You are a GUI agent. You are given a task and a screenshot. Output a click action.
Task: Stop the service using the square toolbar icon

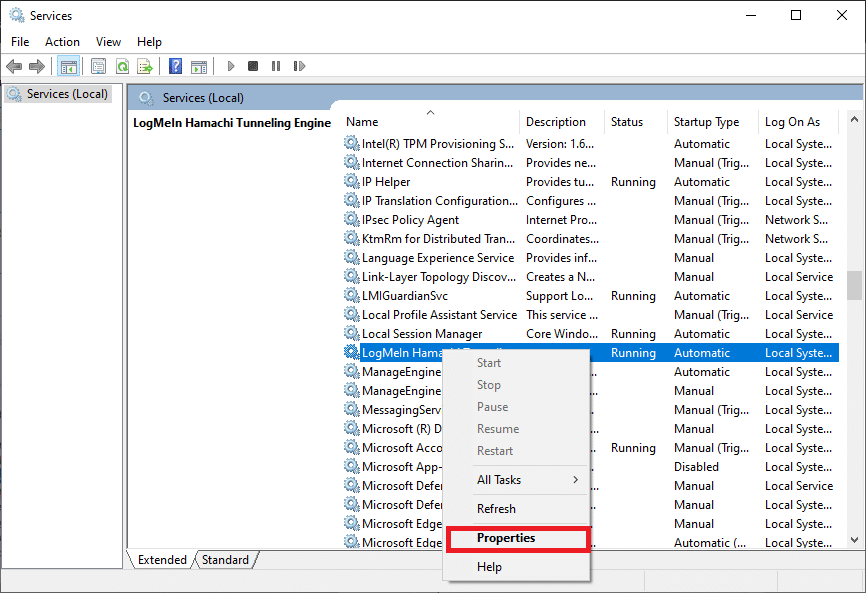point(253,66)
